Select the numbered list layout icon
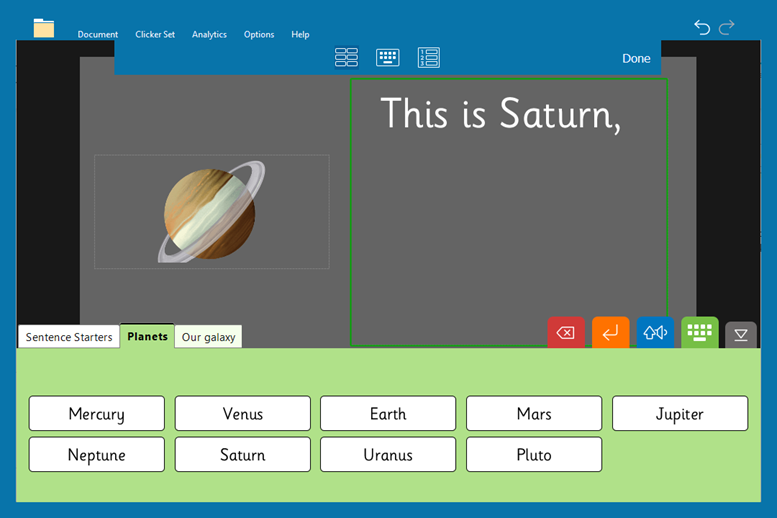 (x=429, y=58)
